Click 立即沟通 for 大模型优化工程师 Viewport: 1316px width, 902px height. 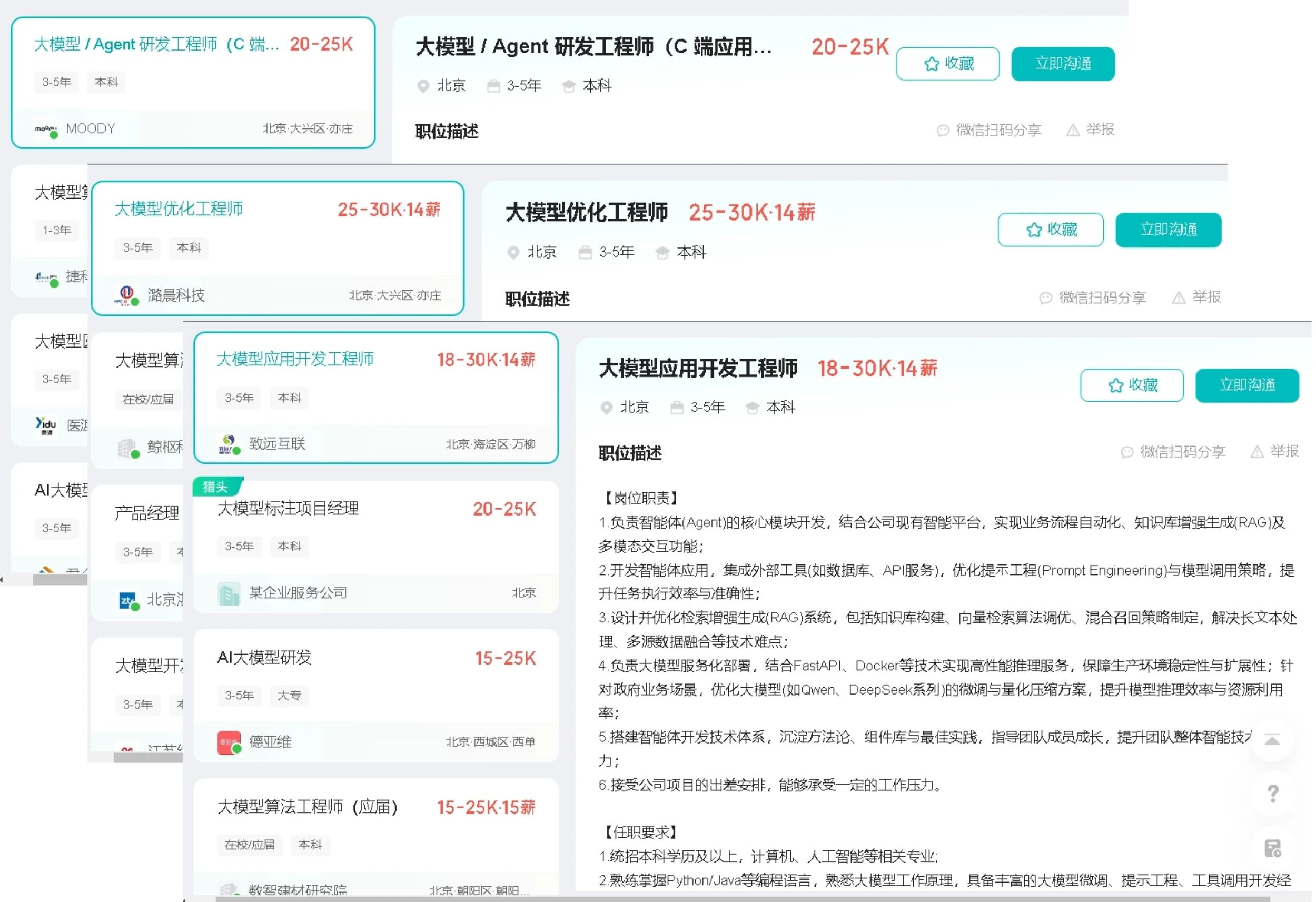click(x=1168, y=230)
